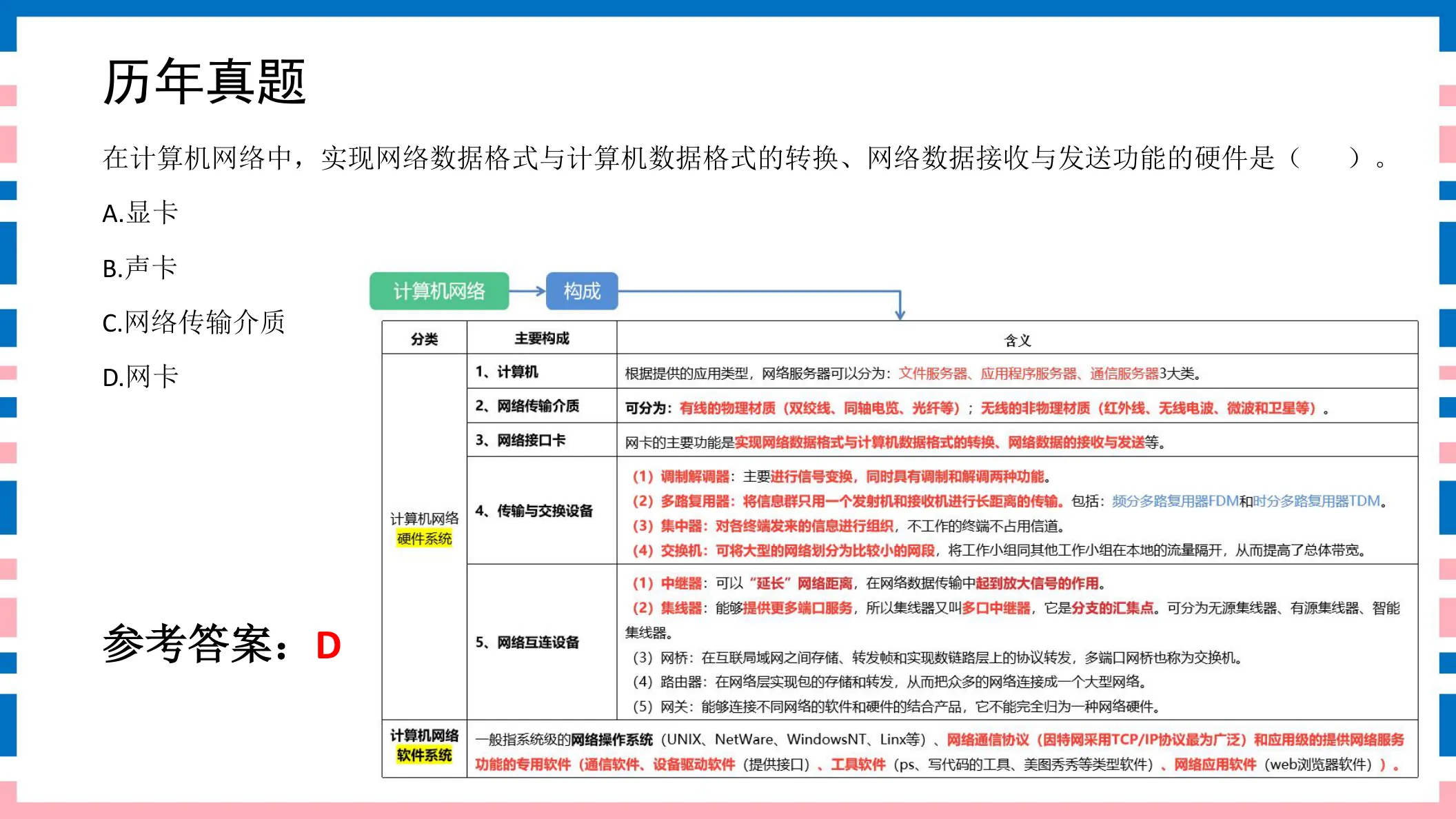Click the blue 构成 box
This screenshot has height=819, width=1456.
[x=582, y=291]
